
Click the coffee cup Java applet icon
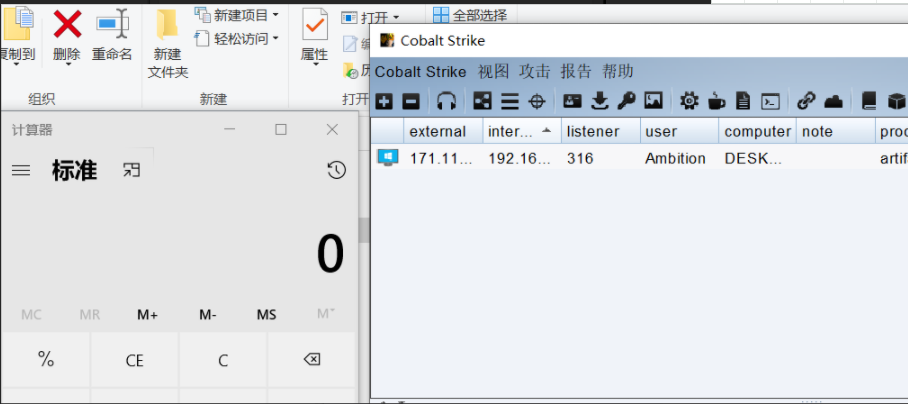(x=716, y=102)
